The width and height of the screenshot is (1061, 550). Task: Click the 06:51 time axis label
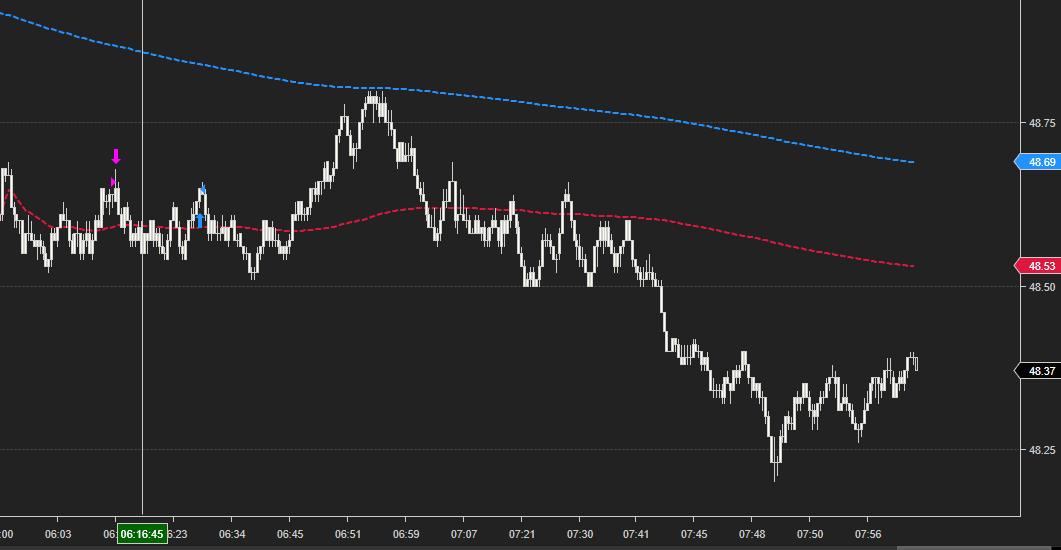click(348, 534)
